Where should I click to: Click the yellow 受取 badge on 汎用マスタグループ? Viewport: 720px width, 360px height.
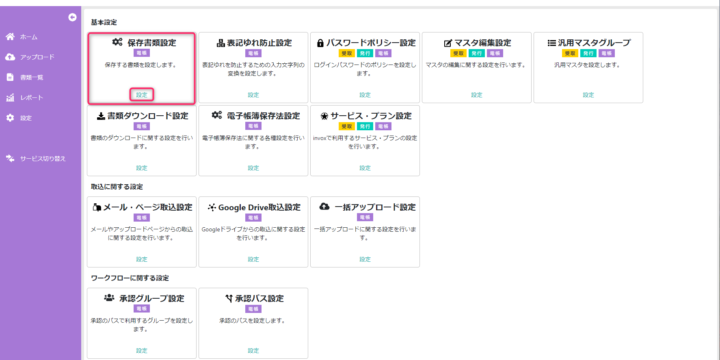coord(569,53)
